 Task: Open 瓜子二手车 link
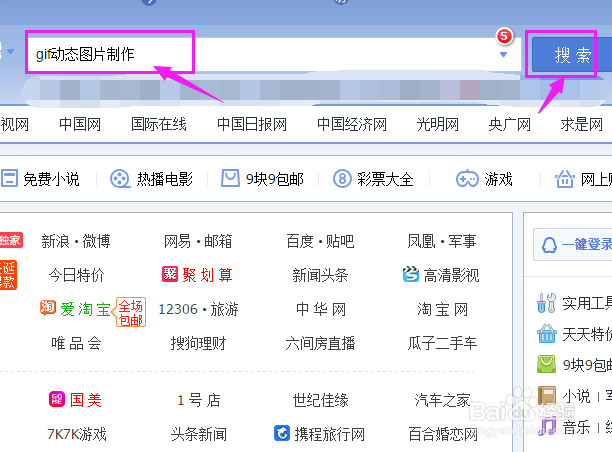pyautogui.click(x=442, y=343)
